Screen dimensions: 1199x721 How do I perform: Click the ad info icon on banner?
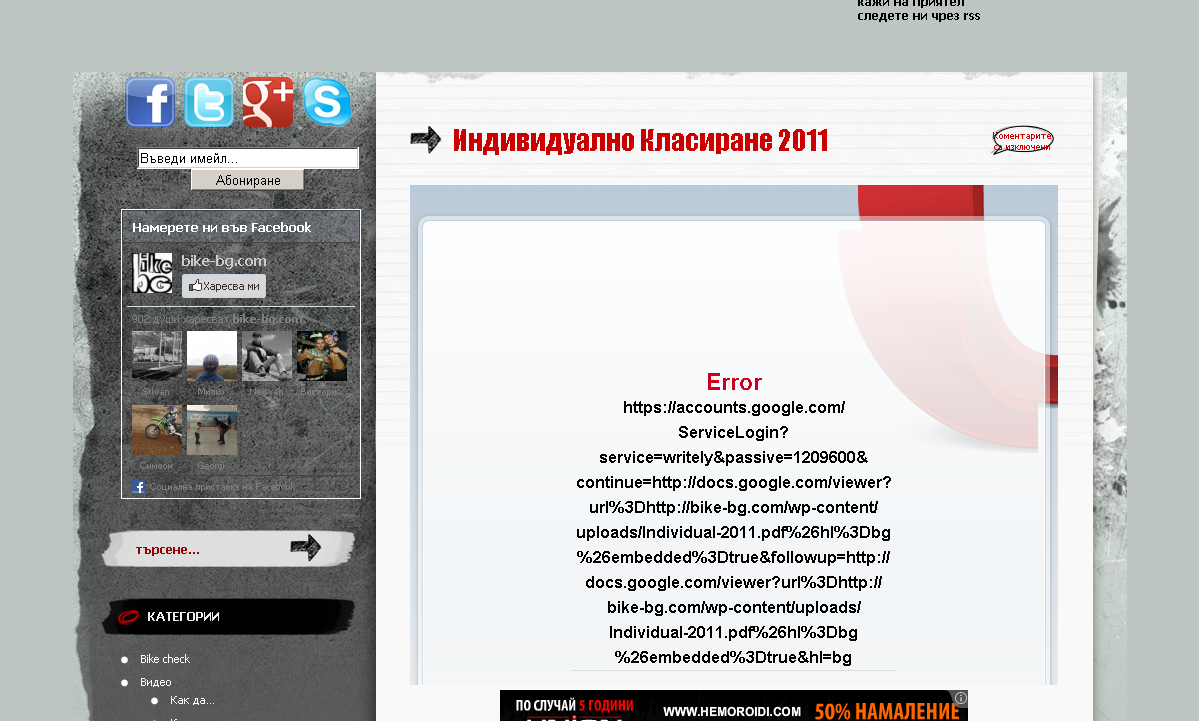coord(960,698)
